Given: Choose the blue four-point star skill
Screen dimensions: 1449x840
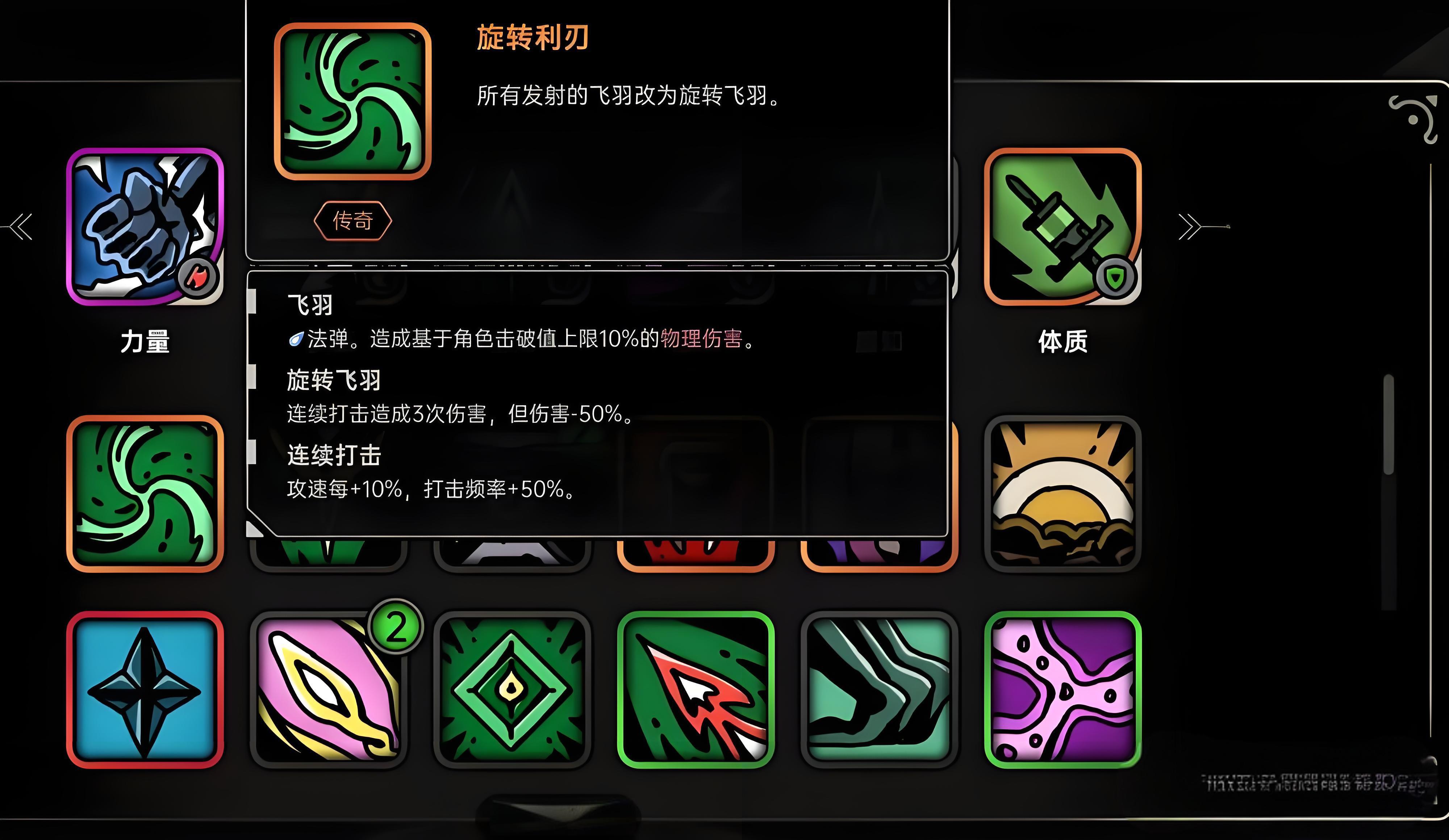Looking at the screenshot, I should (x=145, y=689).
